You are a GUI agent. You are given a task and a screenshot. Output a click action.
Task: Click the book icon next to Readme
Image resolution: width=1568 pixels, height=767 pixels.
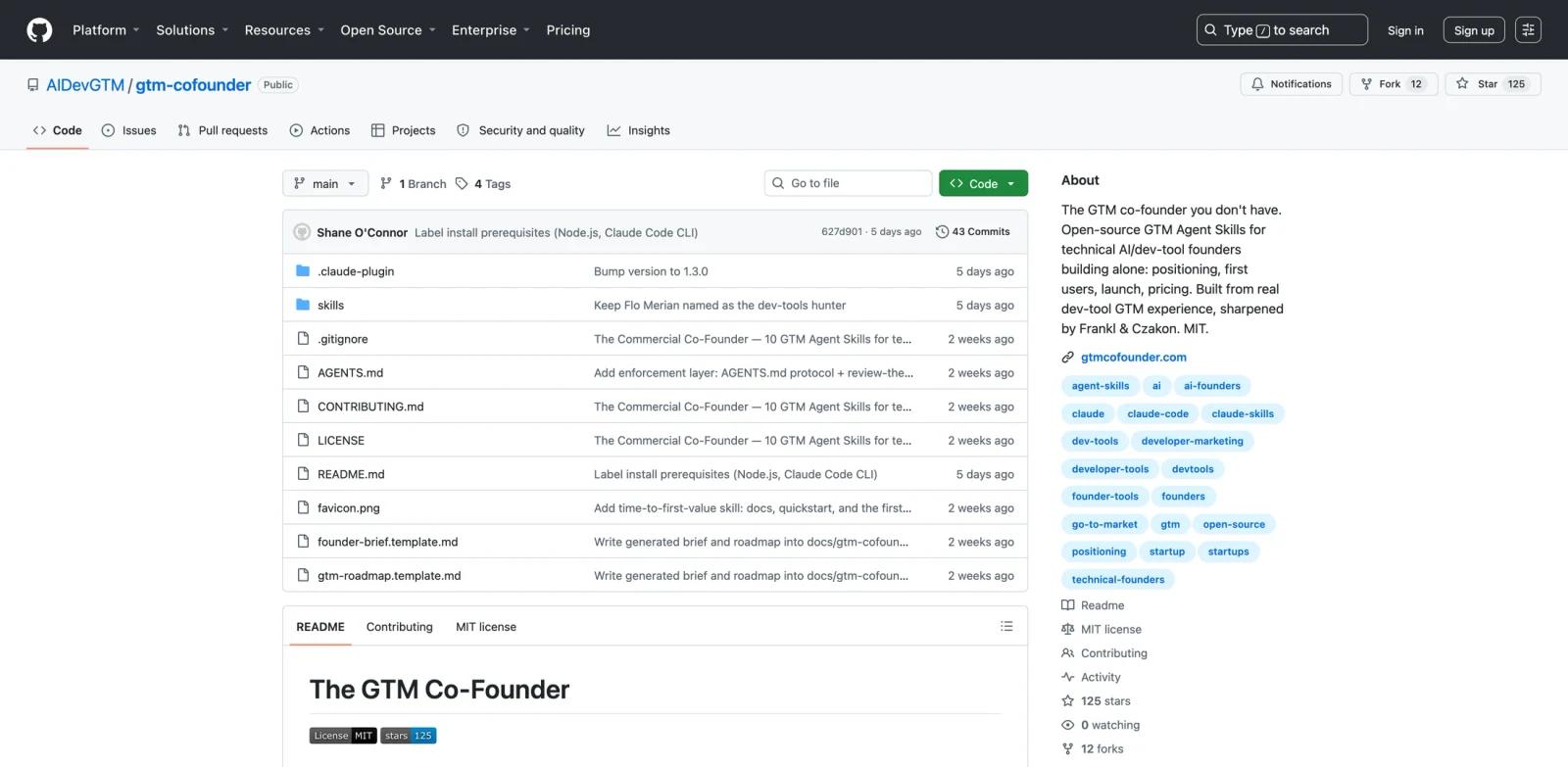tap(1068, 605)
